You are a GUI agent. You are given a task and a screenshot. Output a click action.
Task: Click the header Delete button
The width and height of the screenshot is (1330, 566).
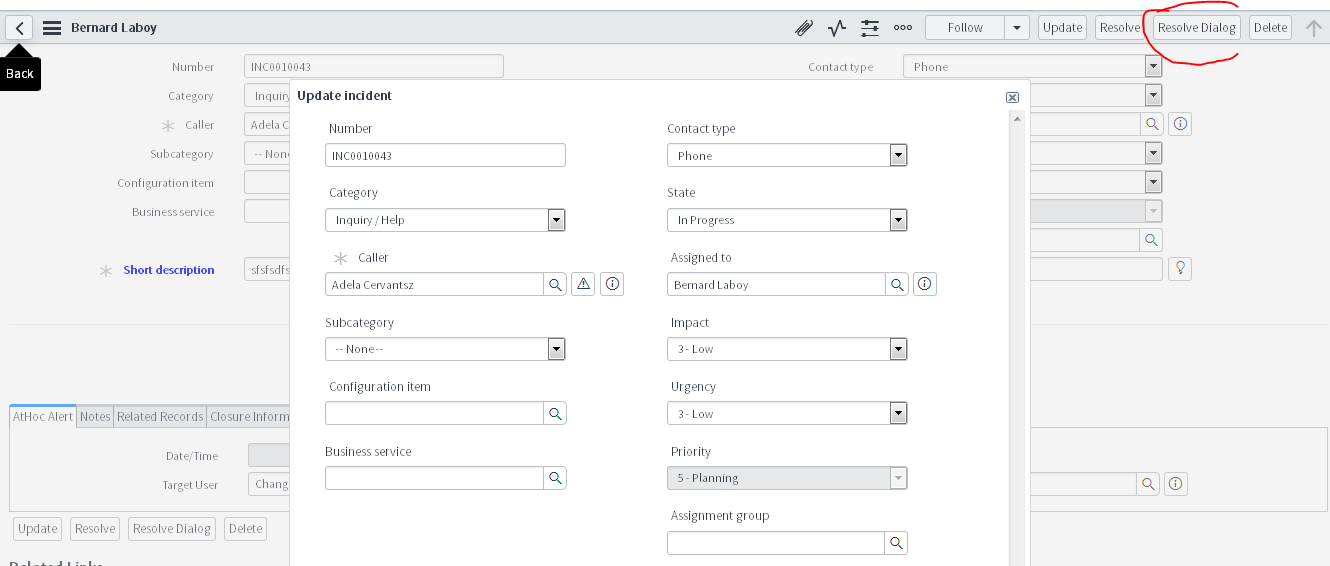1270,28
